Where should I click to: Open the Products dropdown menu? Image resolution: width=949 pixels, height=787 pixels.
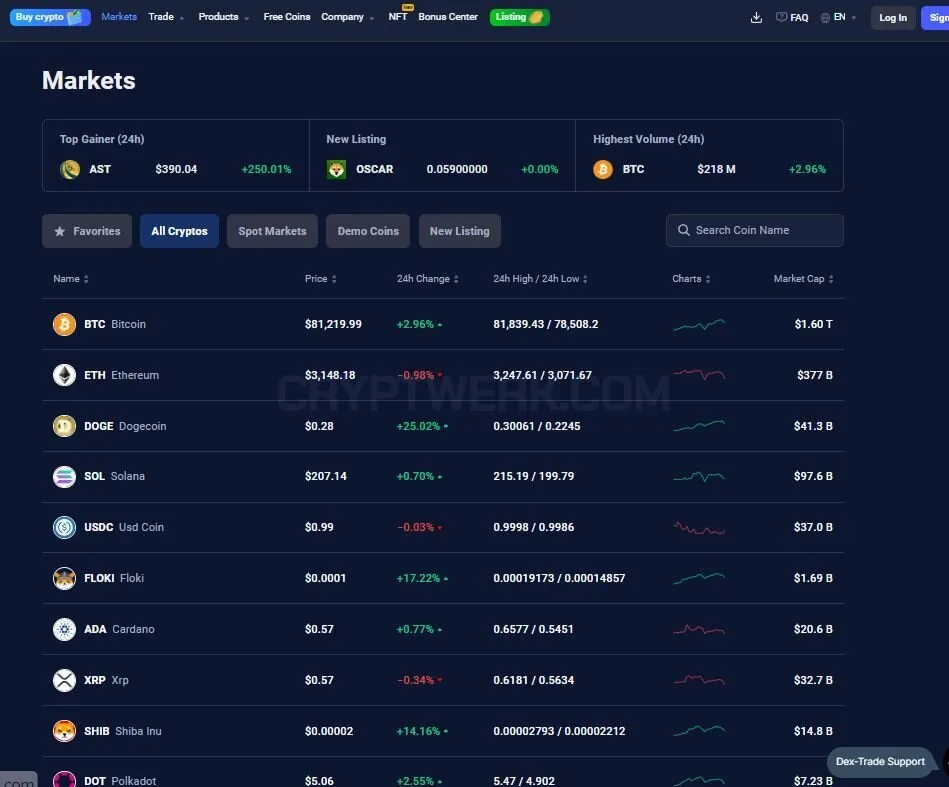[223, 17]
